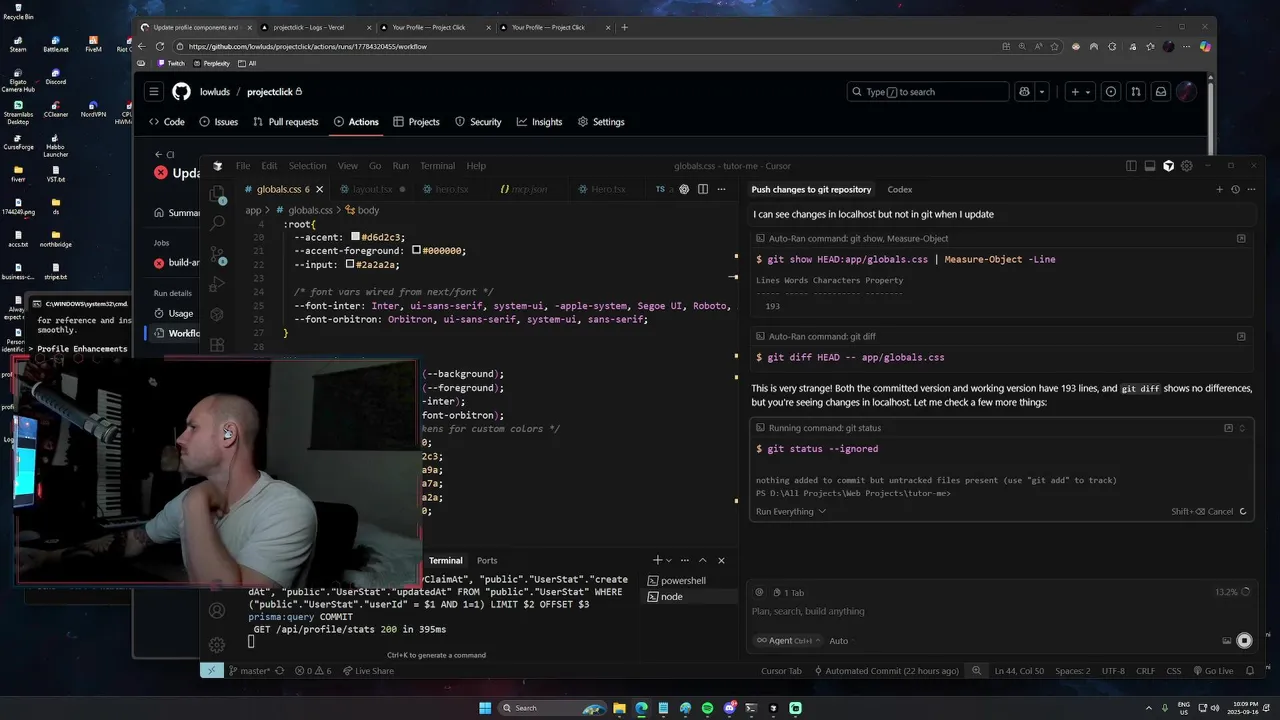Open Agent mode dropdown

789,641
